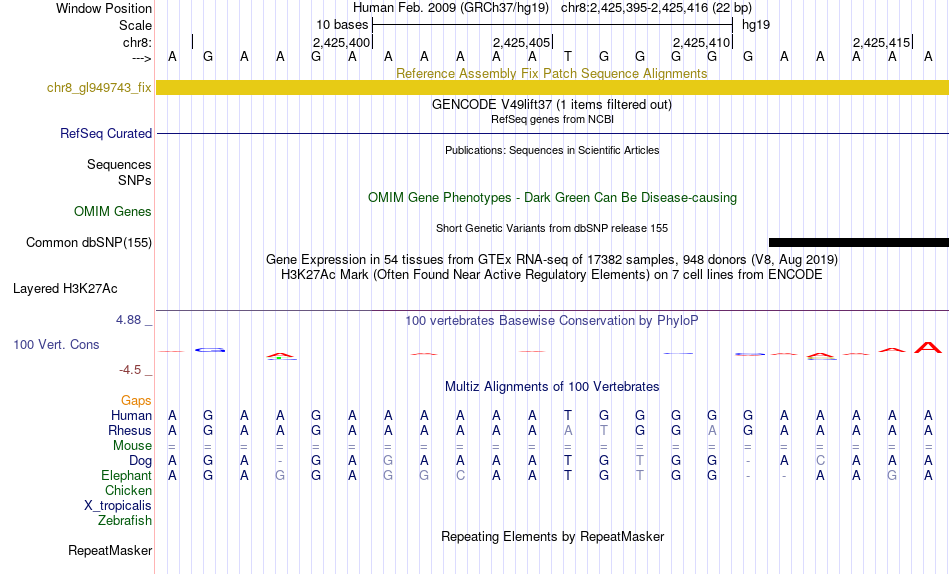Click the Common dbSNP(155) track label
The height and width of the screenshot is (574, 950).
tap(89, 242)
